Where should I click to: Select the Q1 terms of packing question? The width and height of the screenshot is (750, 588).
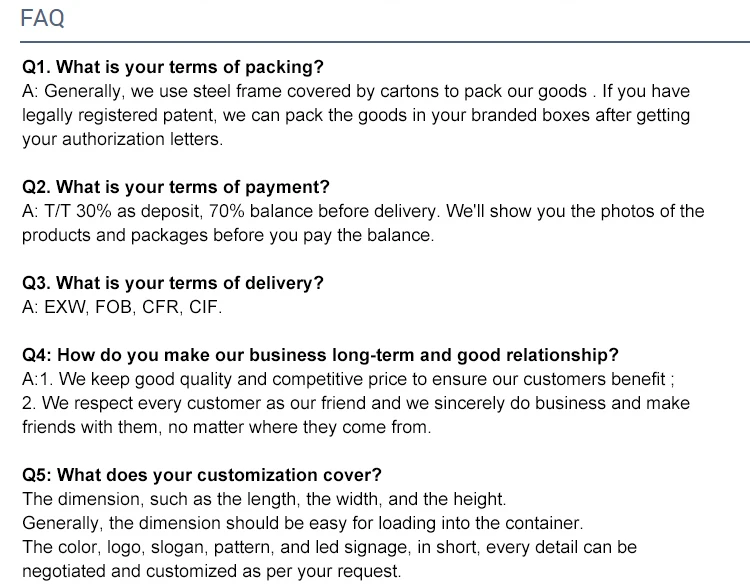[173, 67]
